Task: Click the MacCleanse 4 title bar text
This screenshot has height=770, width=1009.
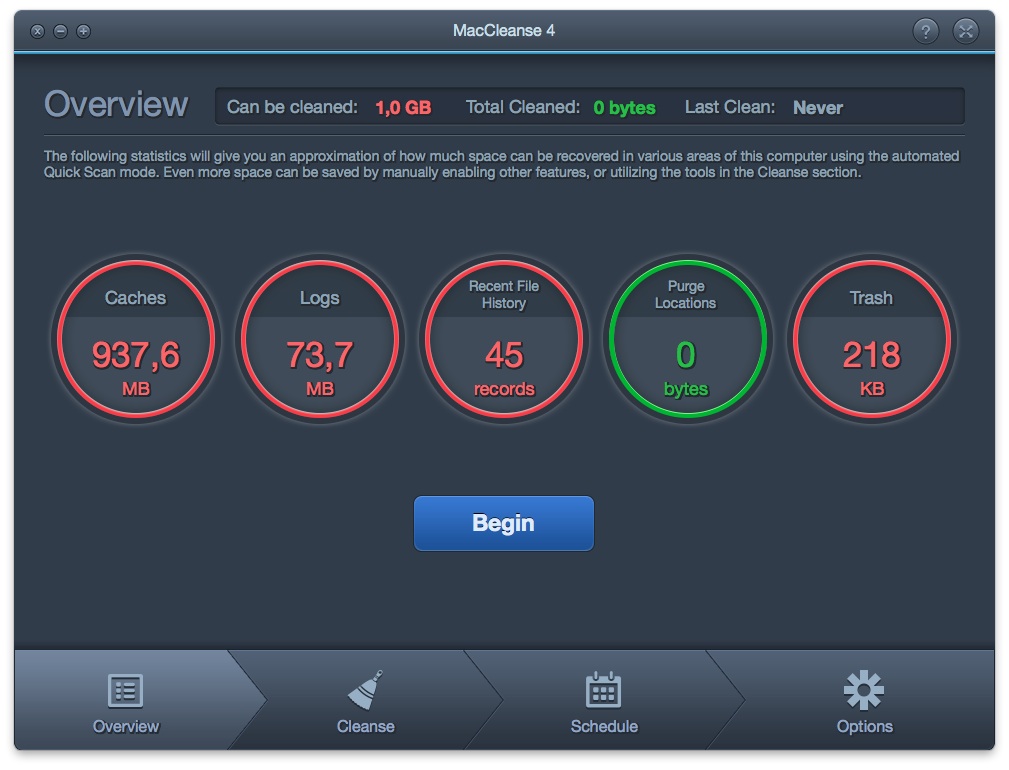Action: point(504,31)
